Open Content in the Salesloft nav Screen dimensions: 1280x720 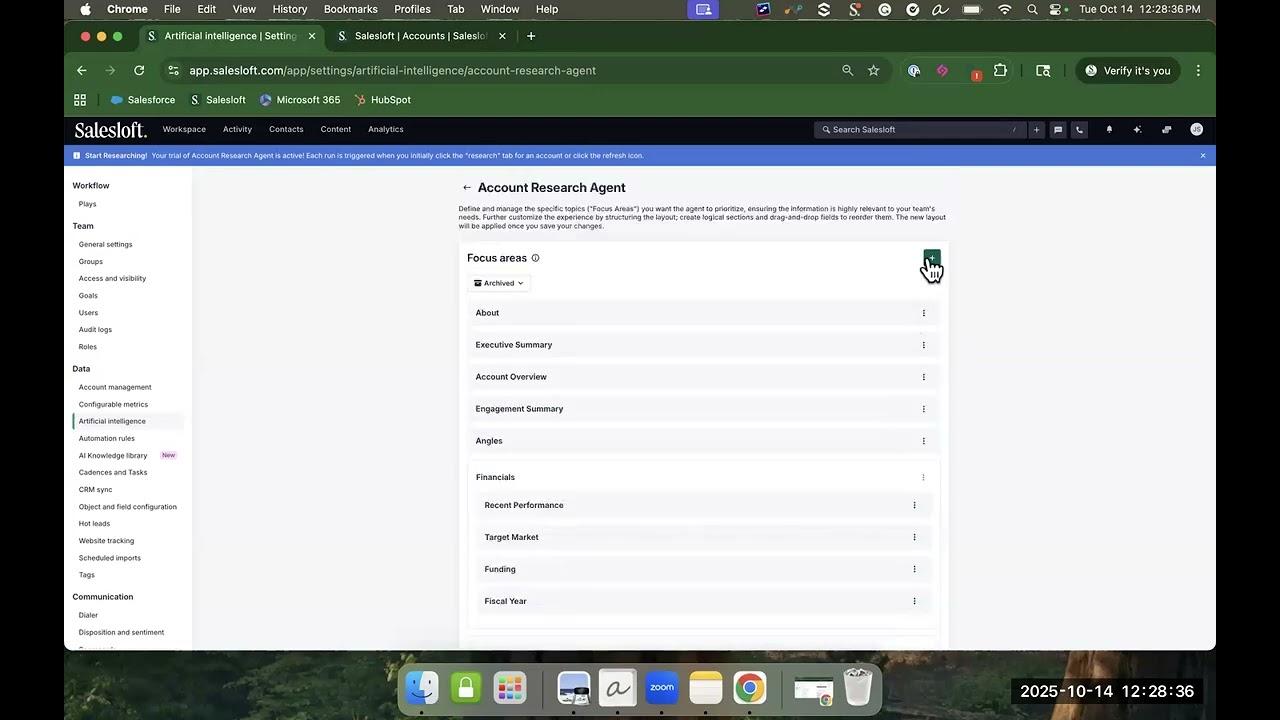coord(336,129)
